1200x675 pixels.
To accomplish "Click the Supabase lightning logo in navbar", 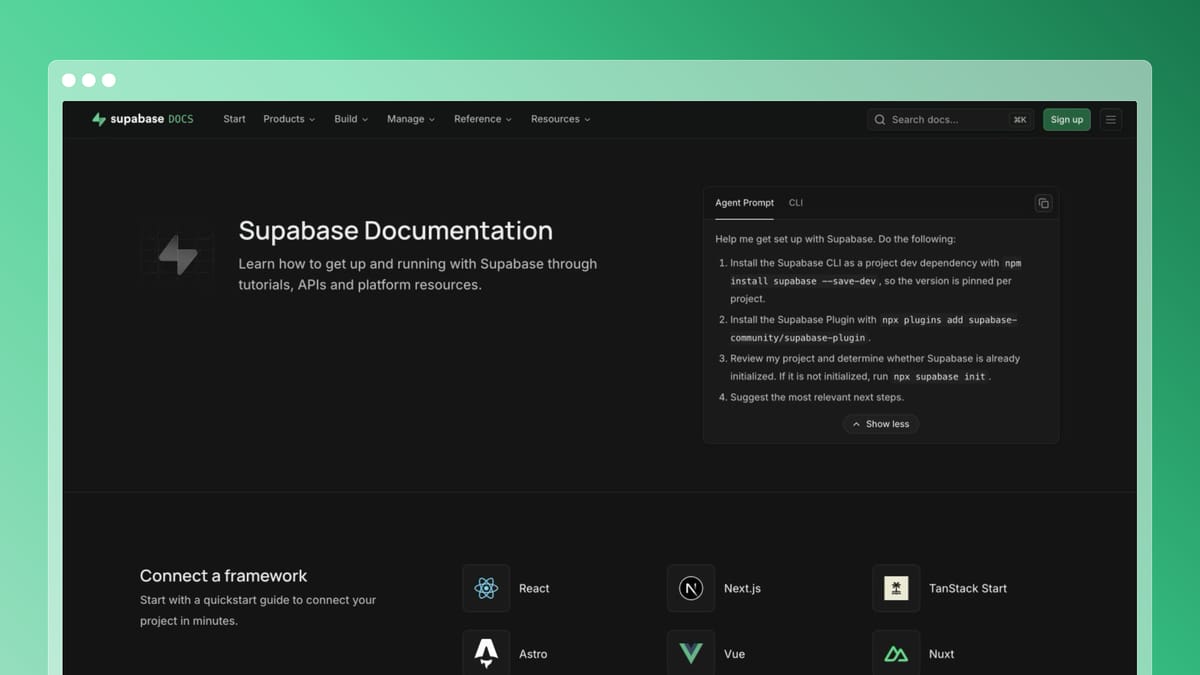I will pyautogui.click(x=98, y=119).
